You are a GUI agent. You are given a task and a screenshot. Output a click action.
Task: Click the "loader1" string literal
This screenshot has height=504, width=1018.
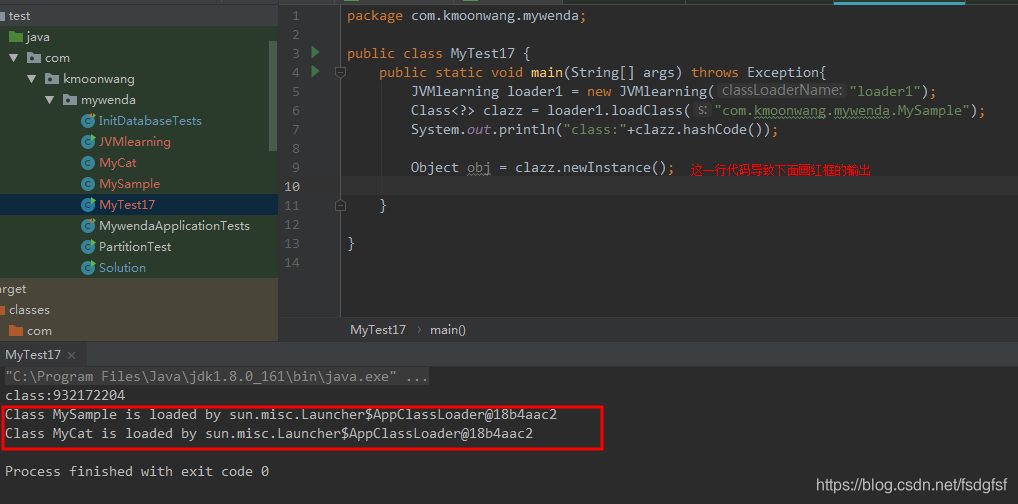pyautogui.click(x=886, y=91)
